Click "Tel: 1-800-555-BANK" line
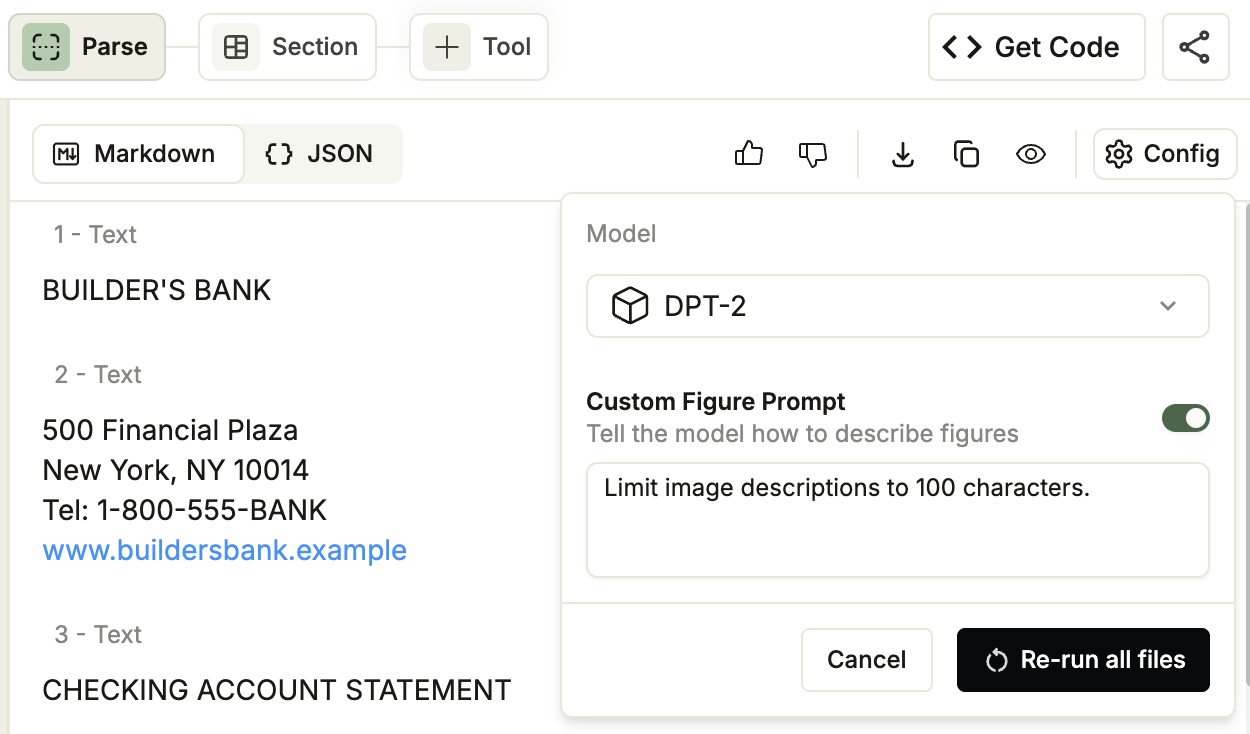The image size is (1250, 734). click(x=185, y=510)
